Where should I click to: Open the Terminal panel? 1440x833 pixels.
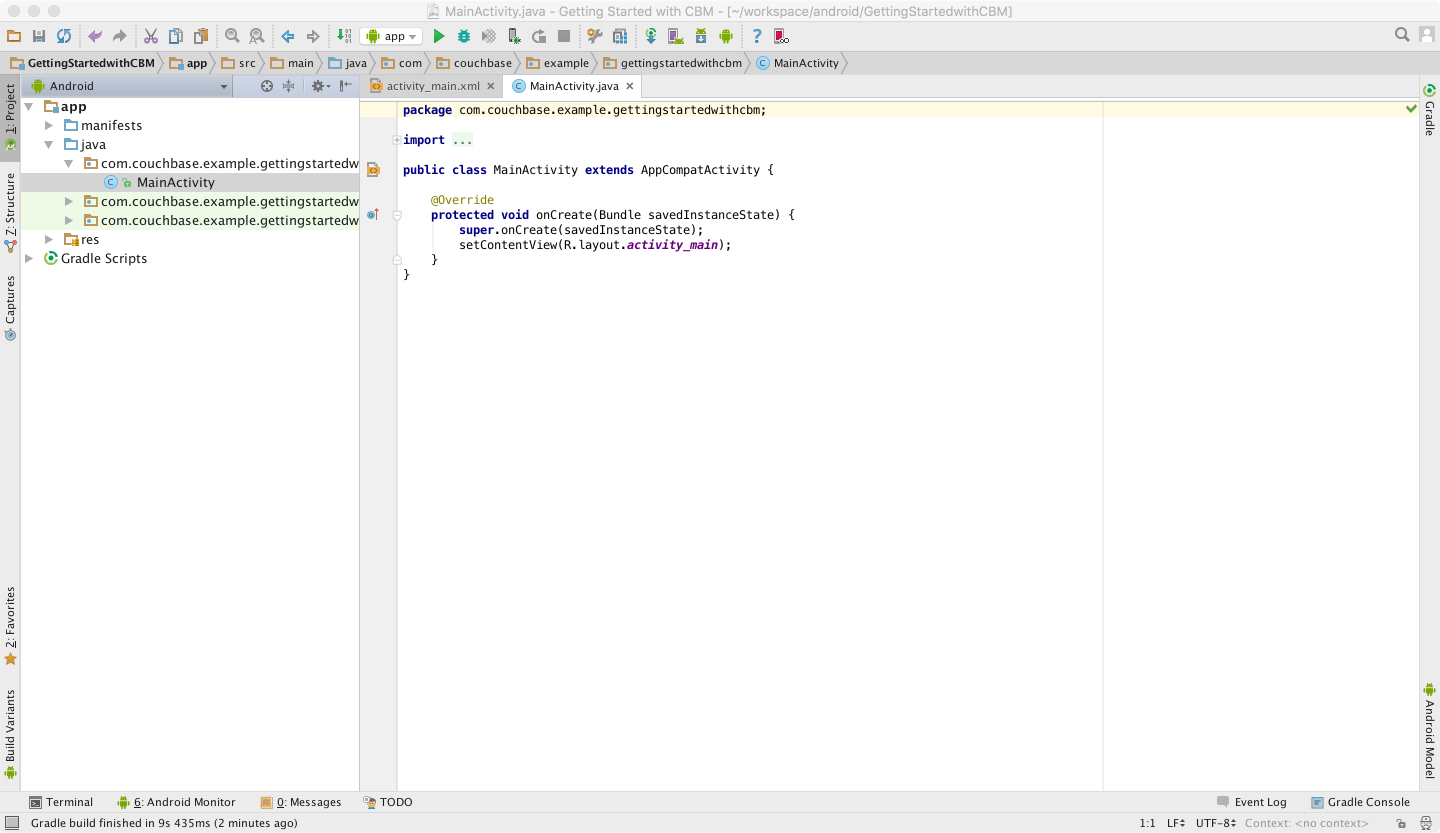pyautogui.click(x=62, y=802)
